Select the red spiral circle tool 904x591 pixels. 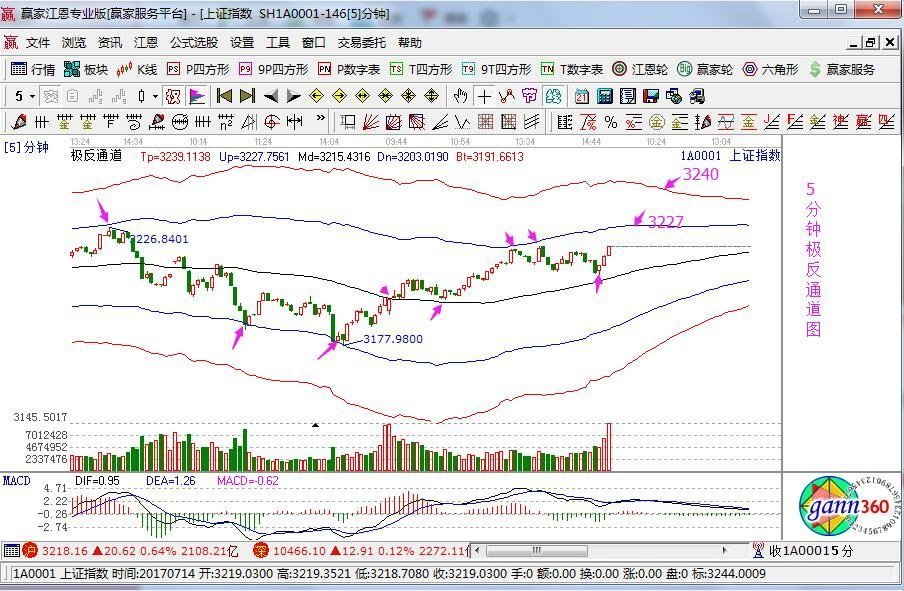(x=272, y=122)
